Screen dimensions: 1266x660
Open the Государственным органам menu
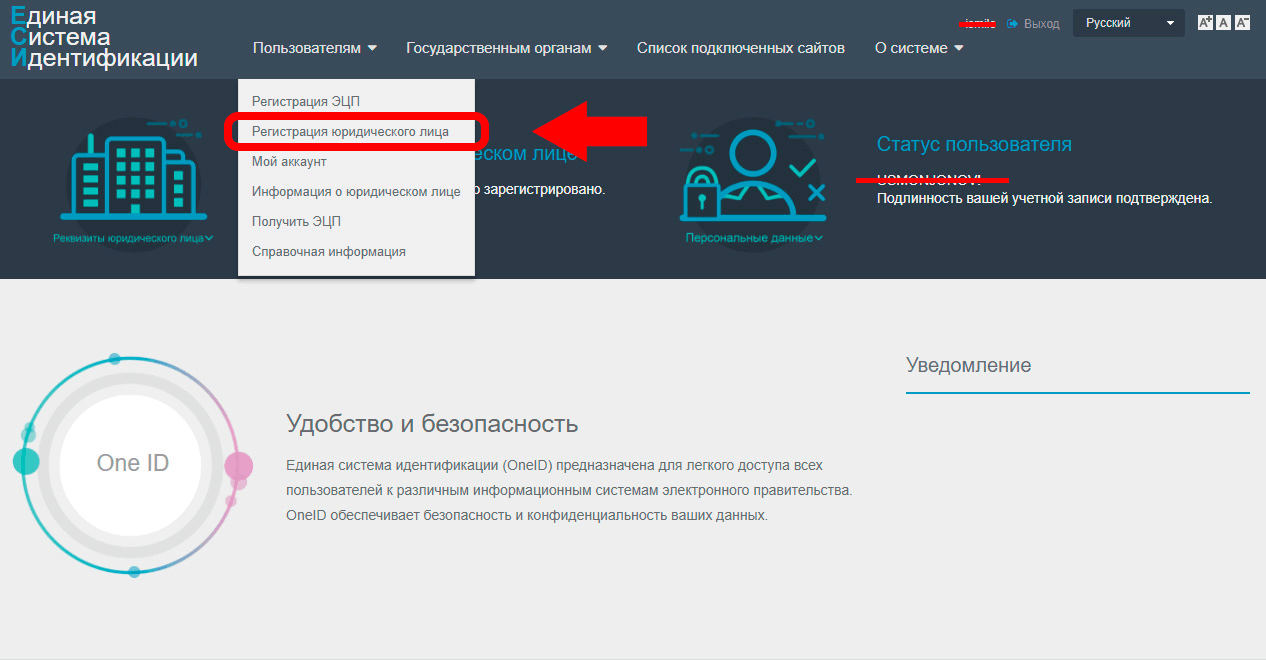pos(507,48)
